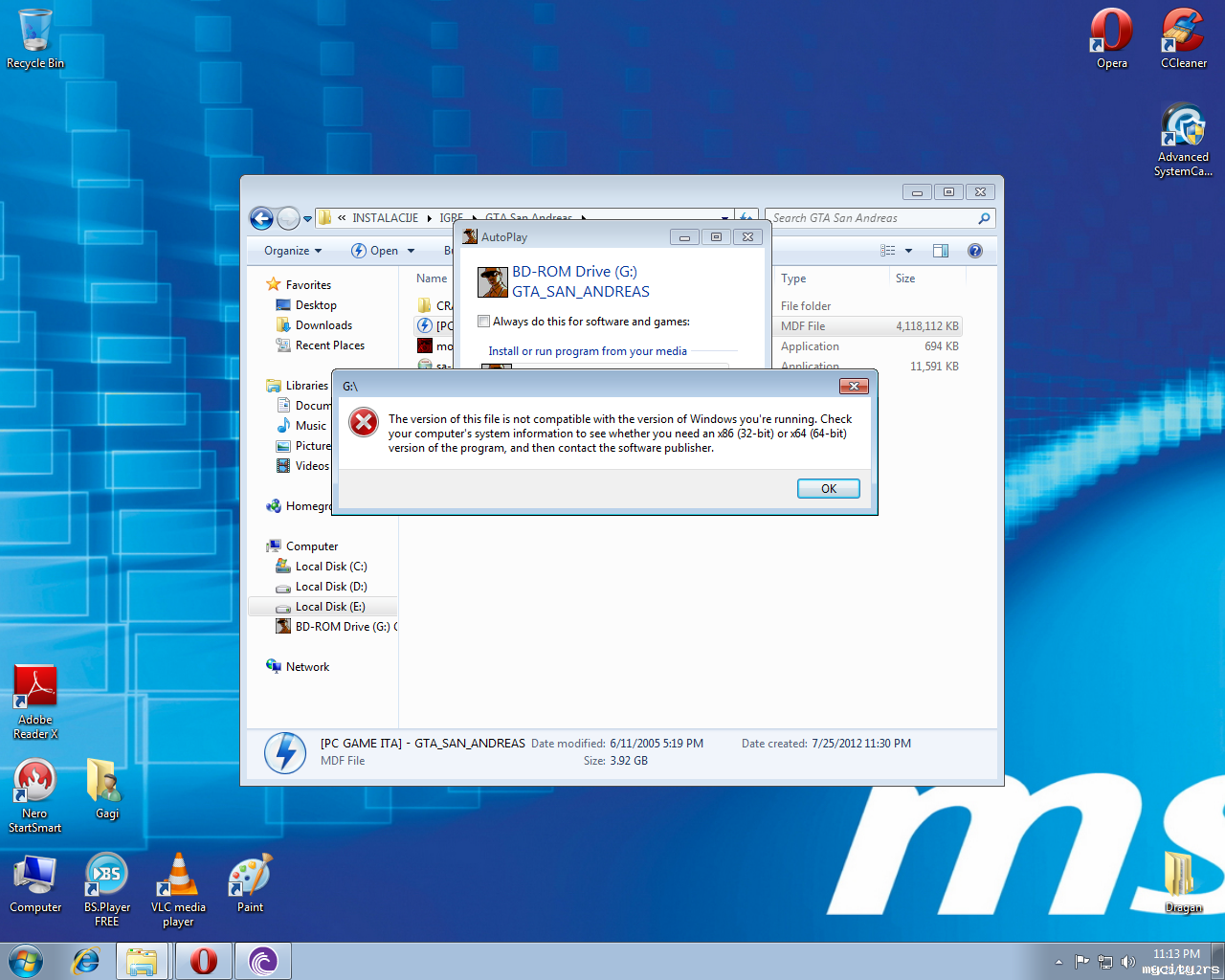This screenshot has height=980, width=1225.
Task: Select Network in the navigation pane
Action: coord(307,667)
